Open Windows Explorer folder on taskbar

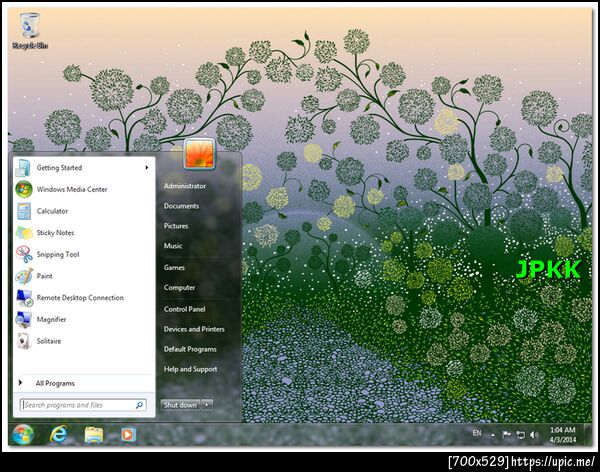point(93,434)
